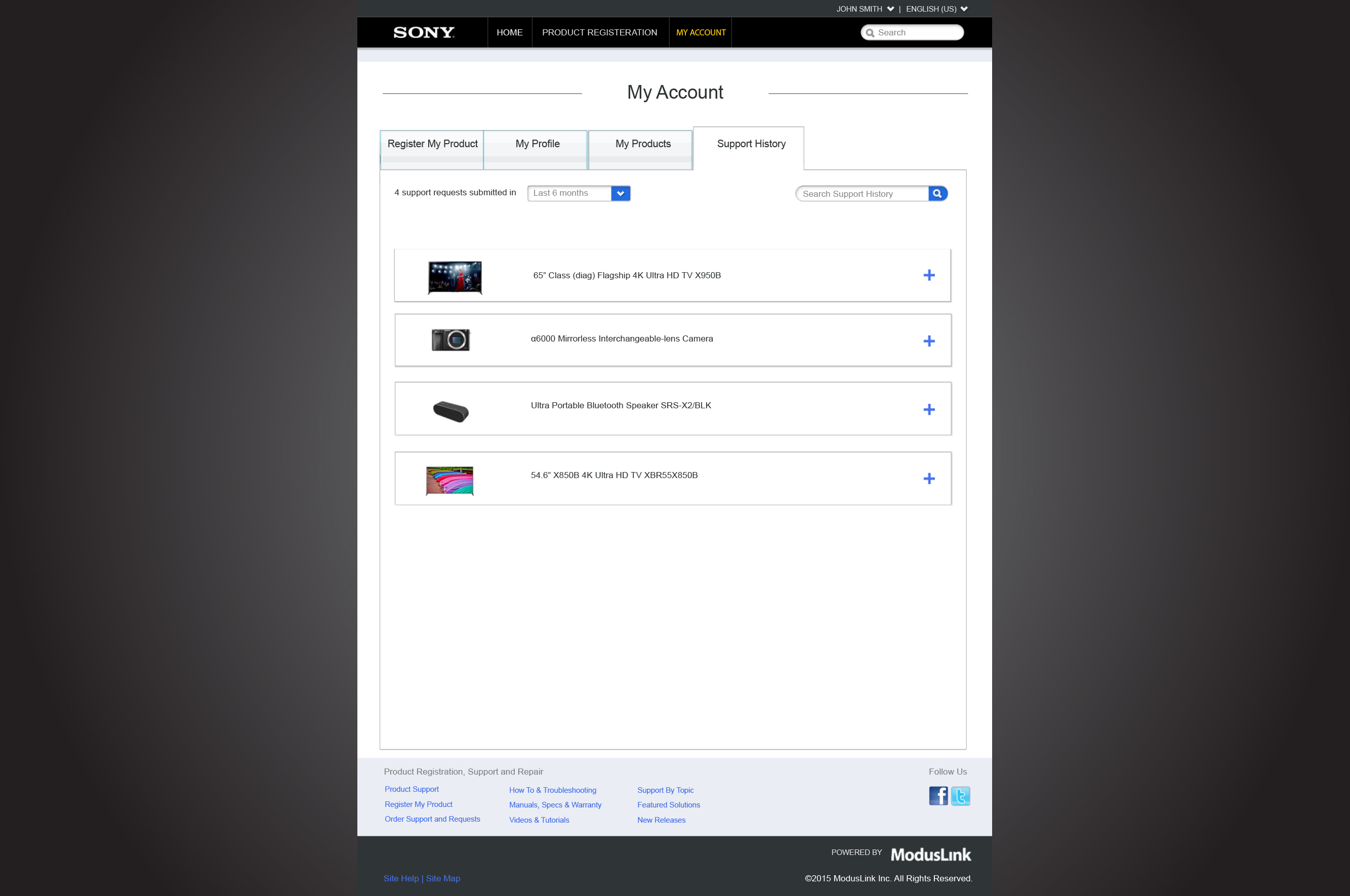The image size is (1350, 896).
Task: Open New Releases footer link
Action: [x=661, y=820]
